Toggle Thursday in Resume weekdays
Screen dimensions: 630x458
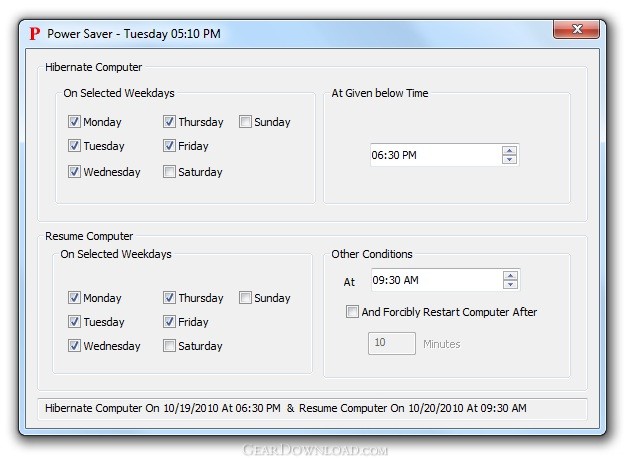170,298
